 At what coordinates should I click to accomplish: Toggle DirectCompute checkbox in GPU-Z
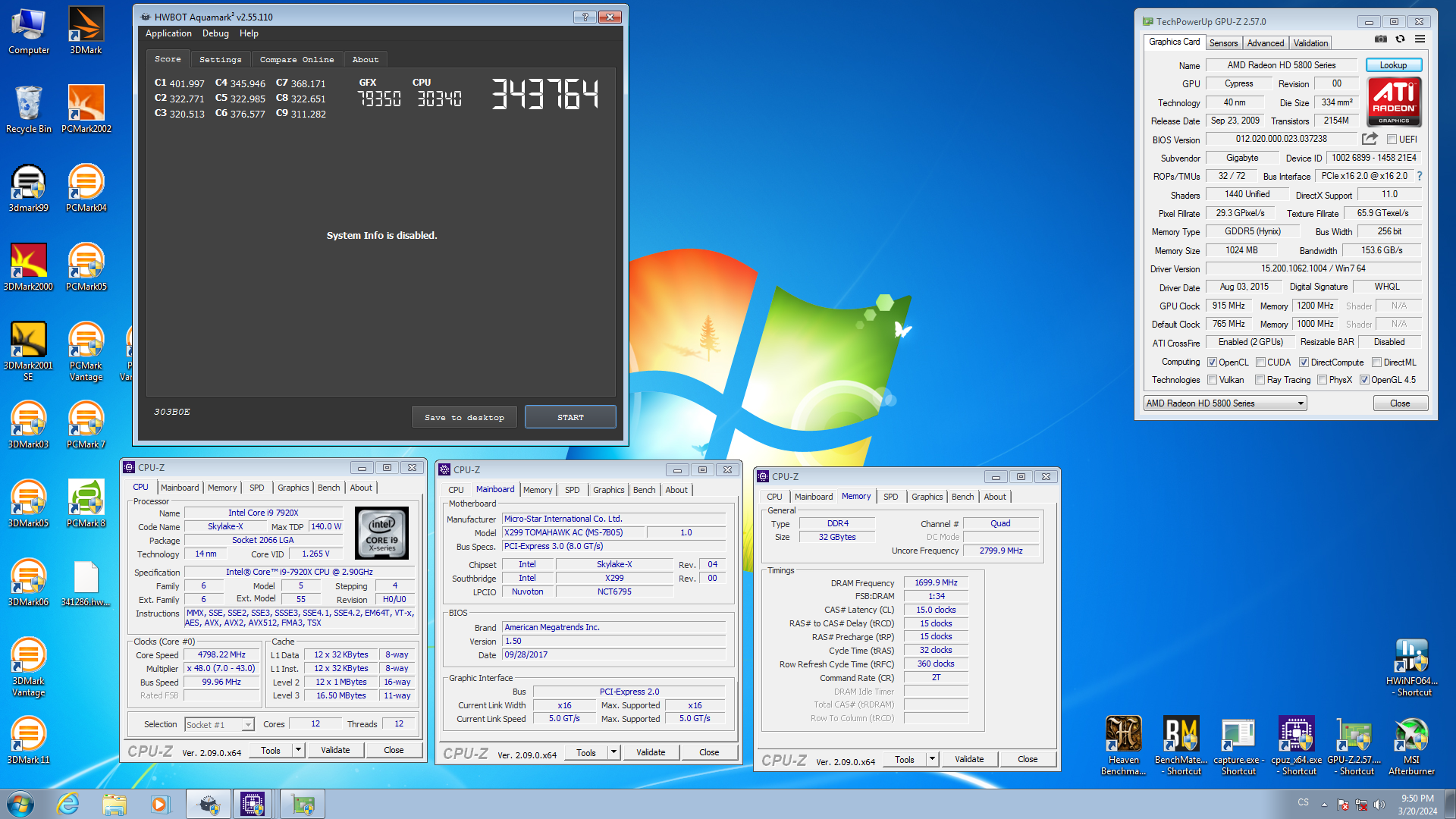click(1304, 362)
